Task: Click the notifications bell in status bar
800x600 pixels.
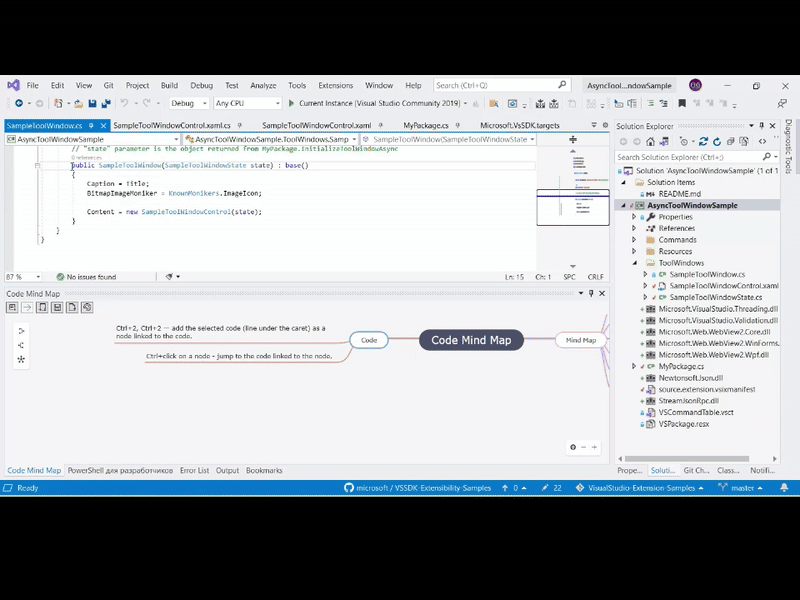Action: pyautogui.click(x=784, y=488)
